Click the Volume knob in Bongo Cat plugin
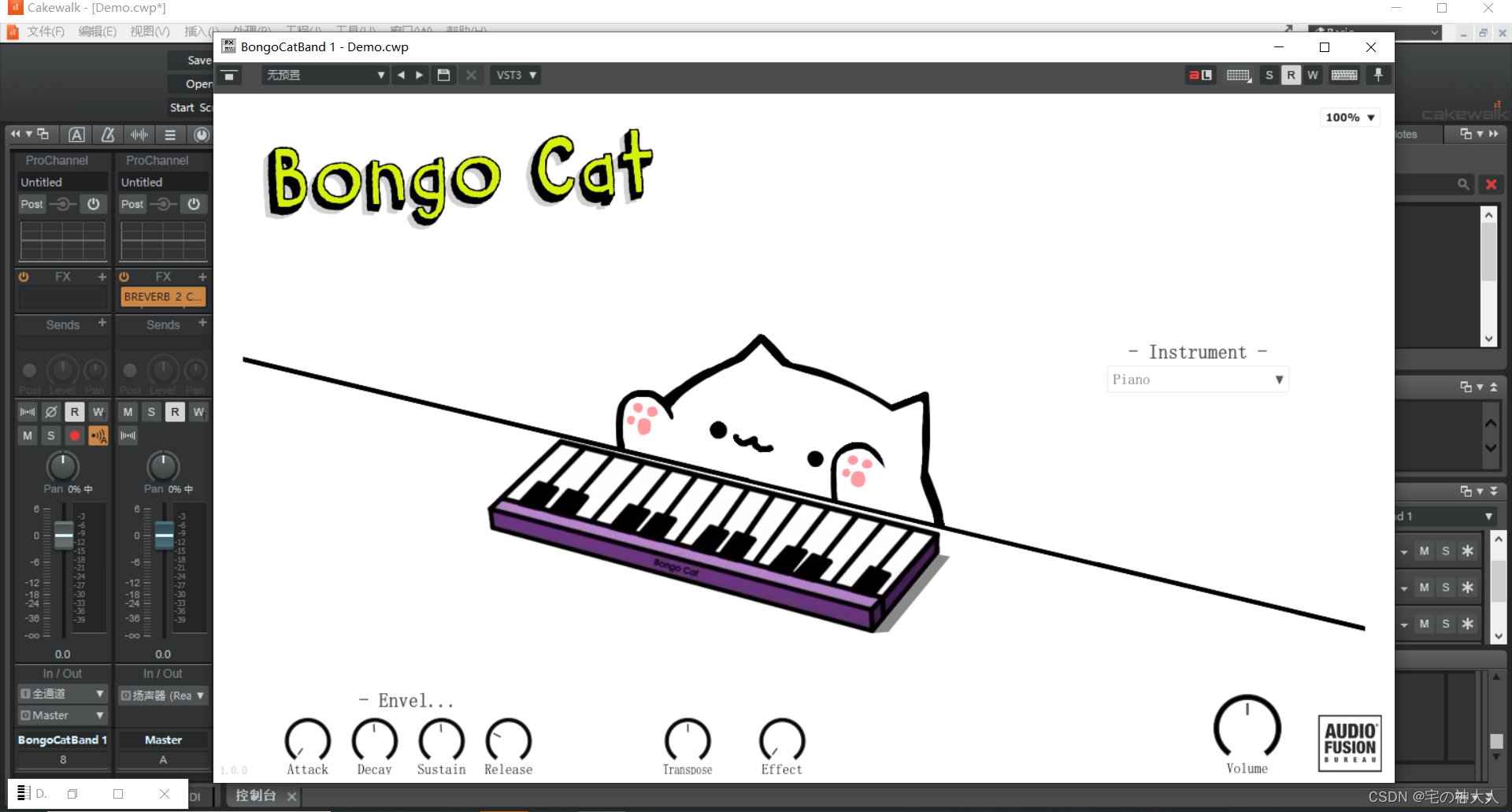Screen dimensions: 1512x812 coord(1247,728)
